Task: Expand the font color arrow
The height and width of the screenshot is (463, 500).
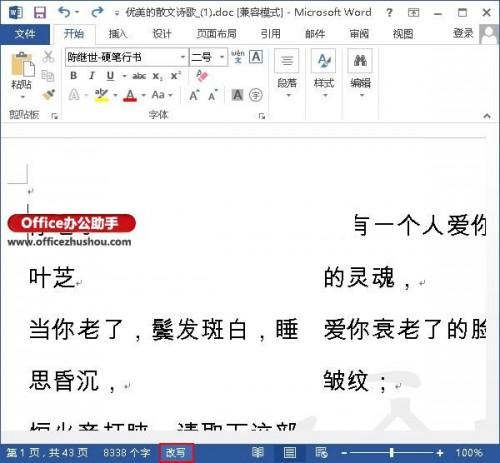Action: (x=144, y=95)
